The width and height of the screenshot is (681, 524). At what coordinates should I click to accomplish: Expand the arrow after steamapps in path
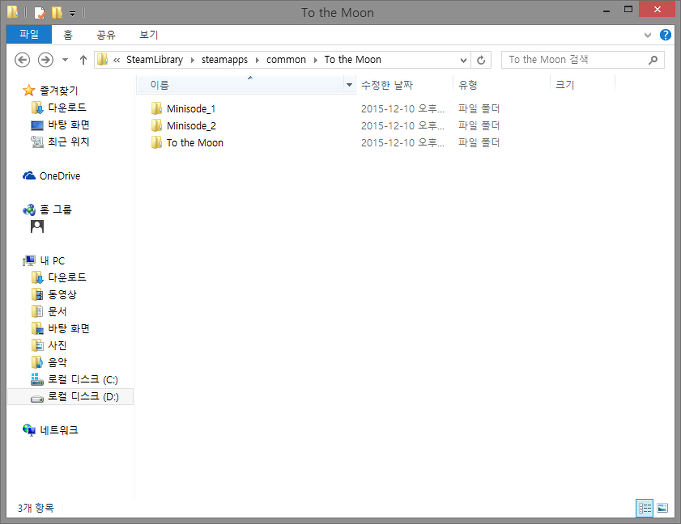[257, 60]
